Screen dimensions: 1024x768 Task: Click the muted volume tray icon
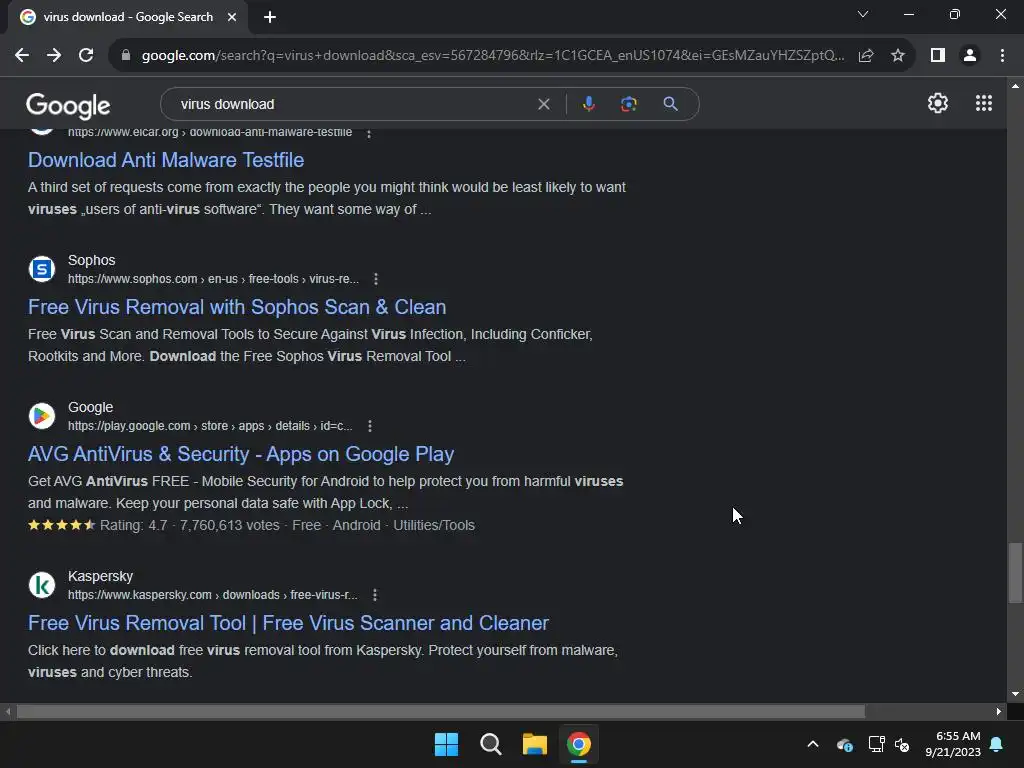(902, 744)
